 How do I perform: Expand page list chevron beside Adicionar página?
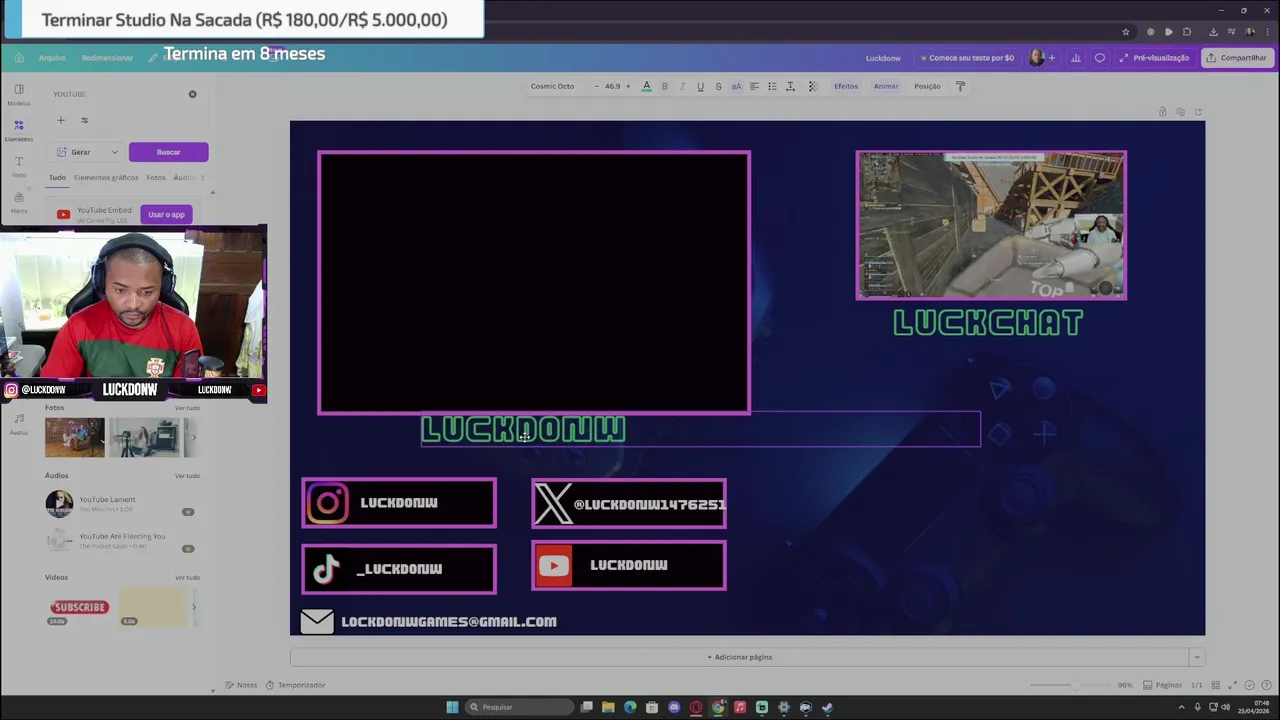pos(1196,657)
